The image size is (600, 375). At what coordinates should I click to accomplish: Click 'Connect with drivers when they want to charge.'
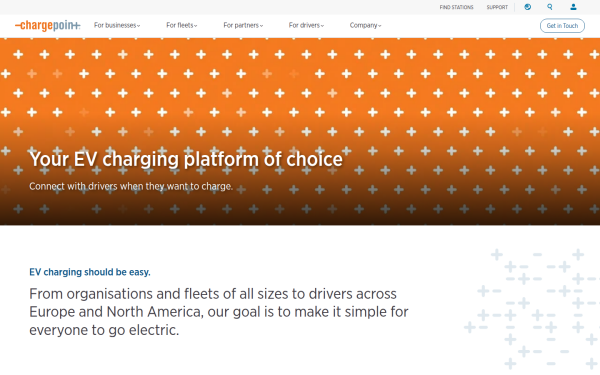click(x=131, y=186)
